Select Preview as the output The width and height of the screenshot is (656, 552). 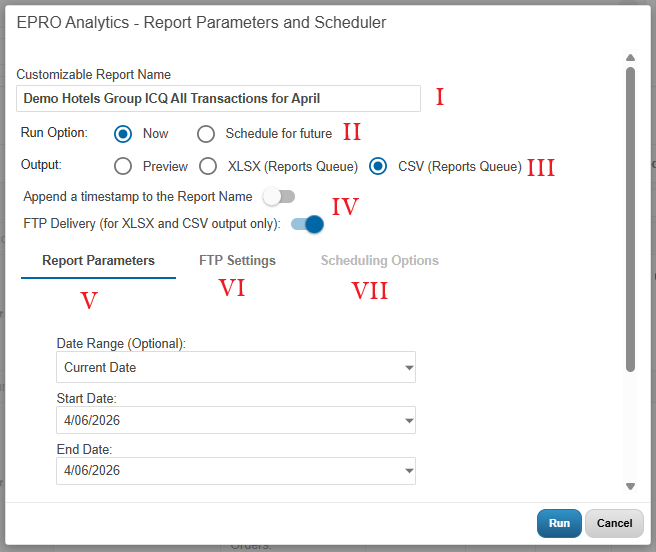[124, 167]
